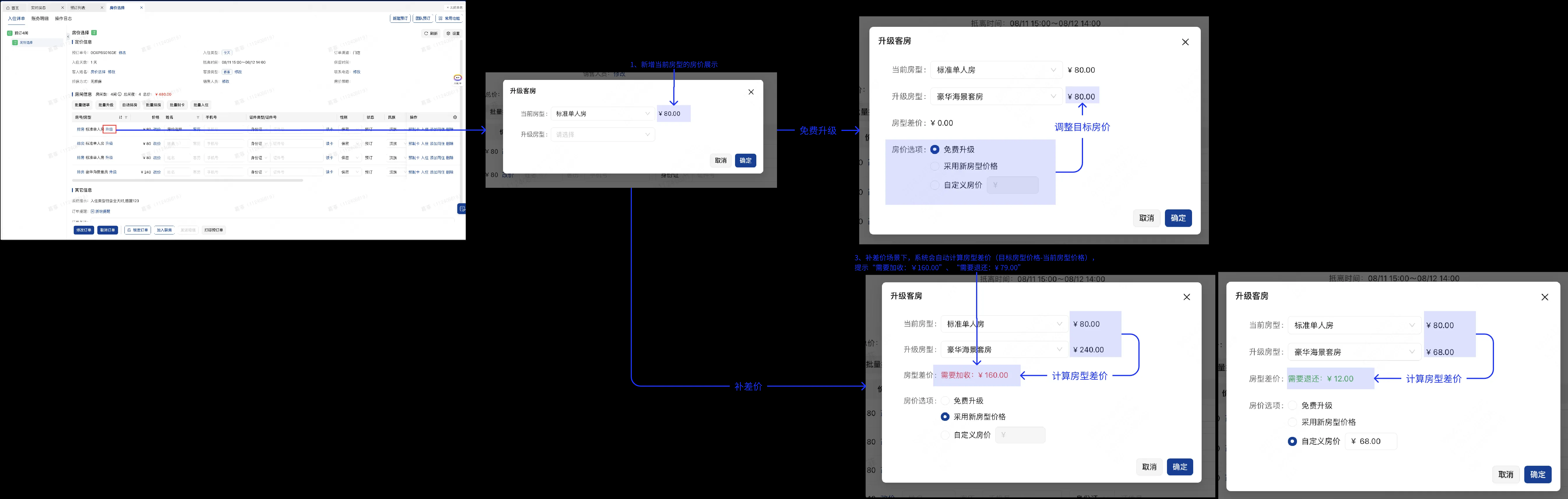Click the 新建预订 button
Screen dimensions: 1568x499
[x=400, y=18]
